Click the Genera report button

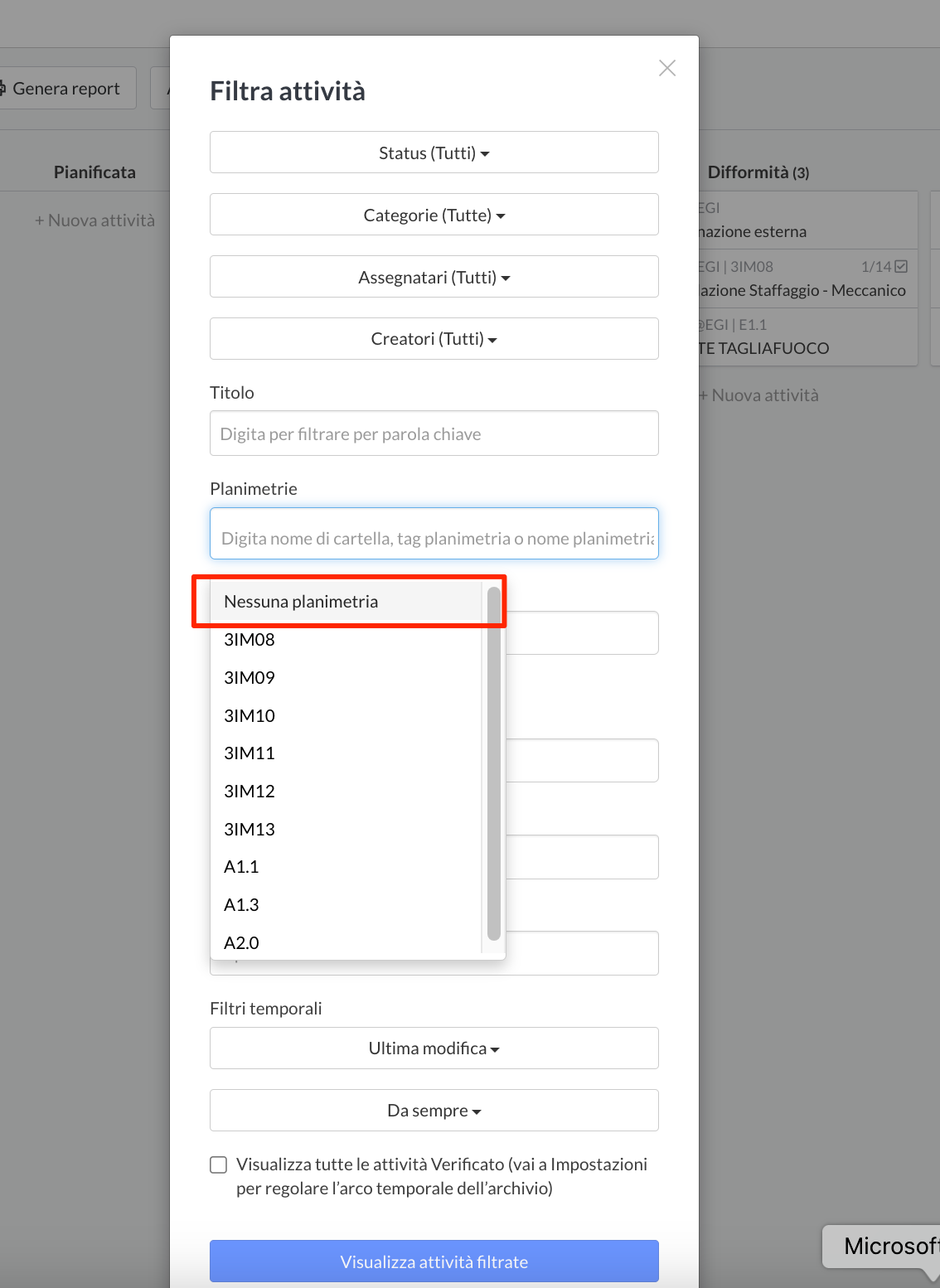[x=66, y=88]
